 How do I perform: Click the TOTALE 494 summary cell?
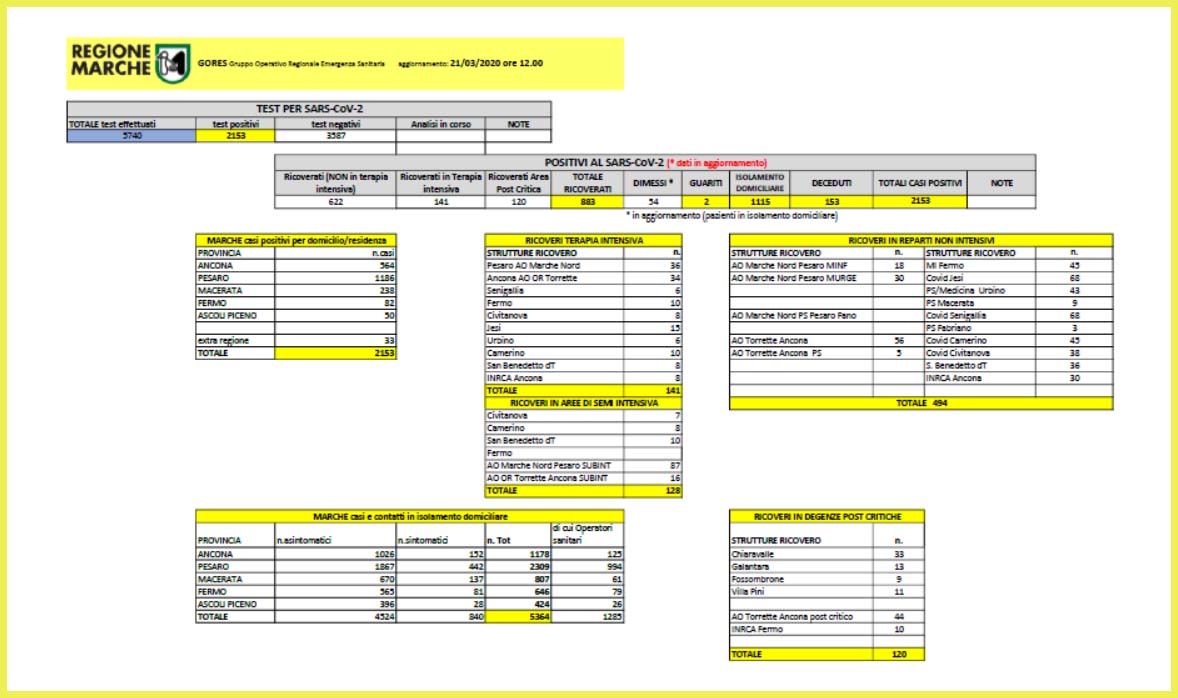920,403
